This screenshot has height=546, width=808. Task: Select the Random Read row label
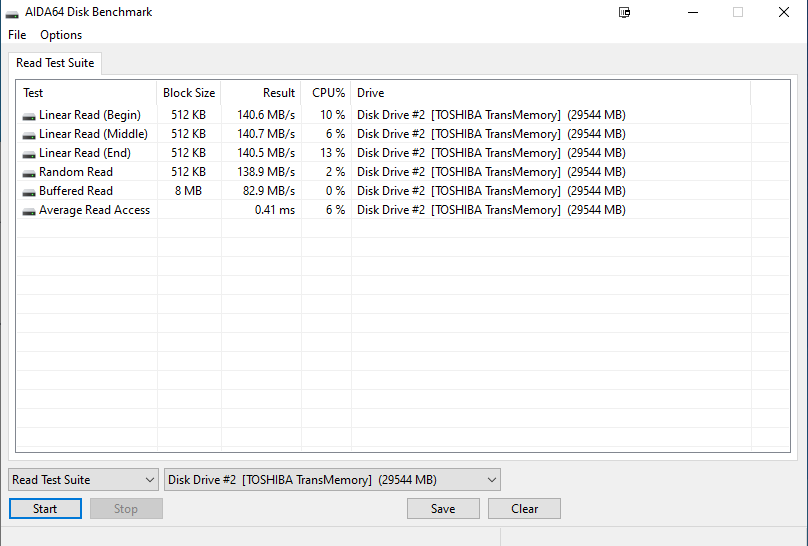[76, 172]
